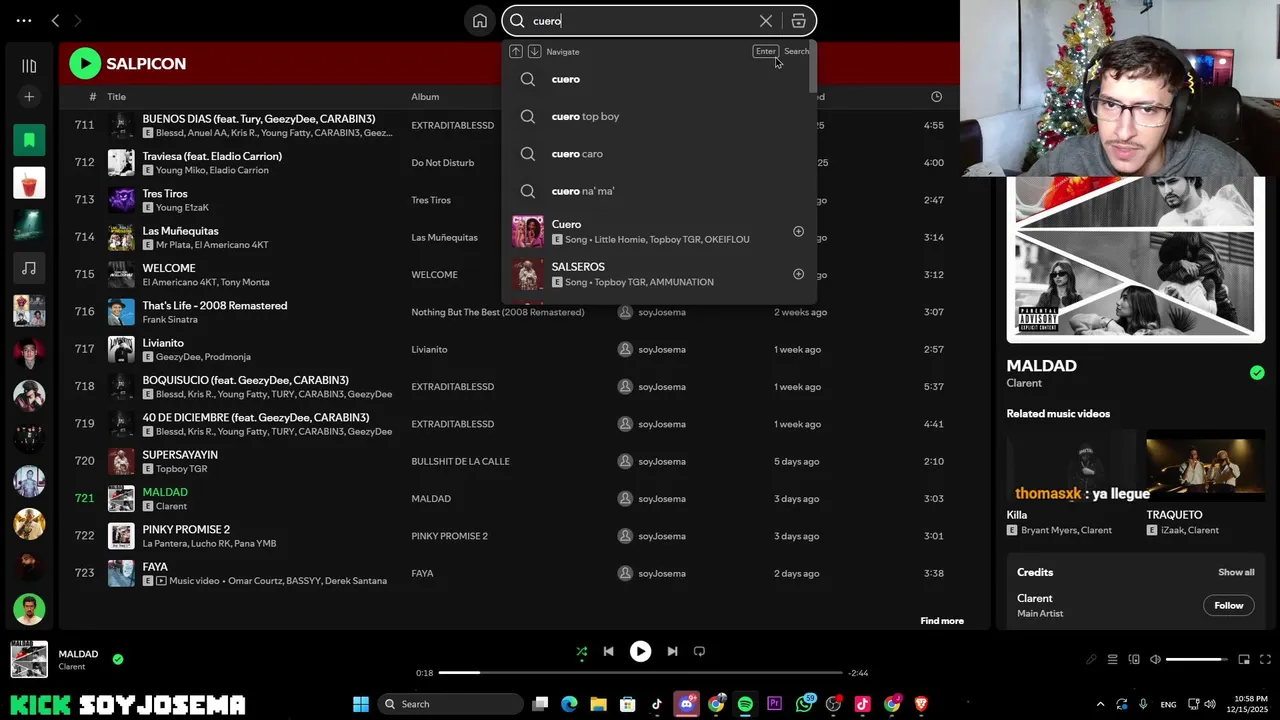Screen dimensions: 1280x720
Task: Sort by duration clock column icon
Action: coord(937,97)
